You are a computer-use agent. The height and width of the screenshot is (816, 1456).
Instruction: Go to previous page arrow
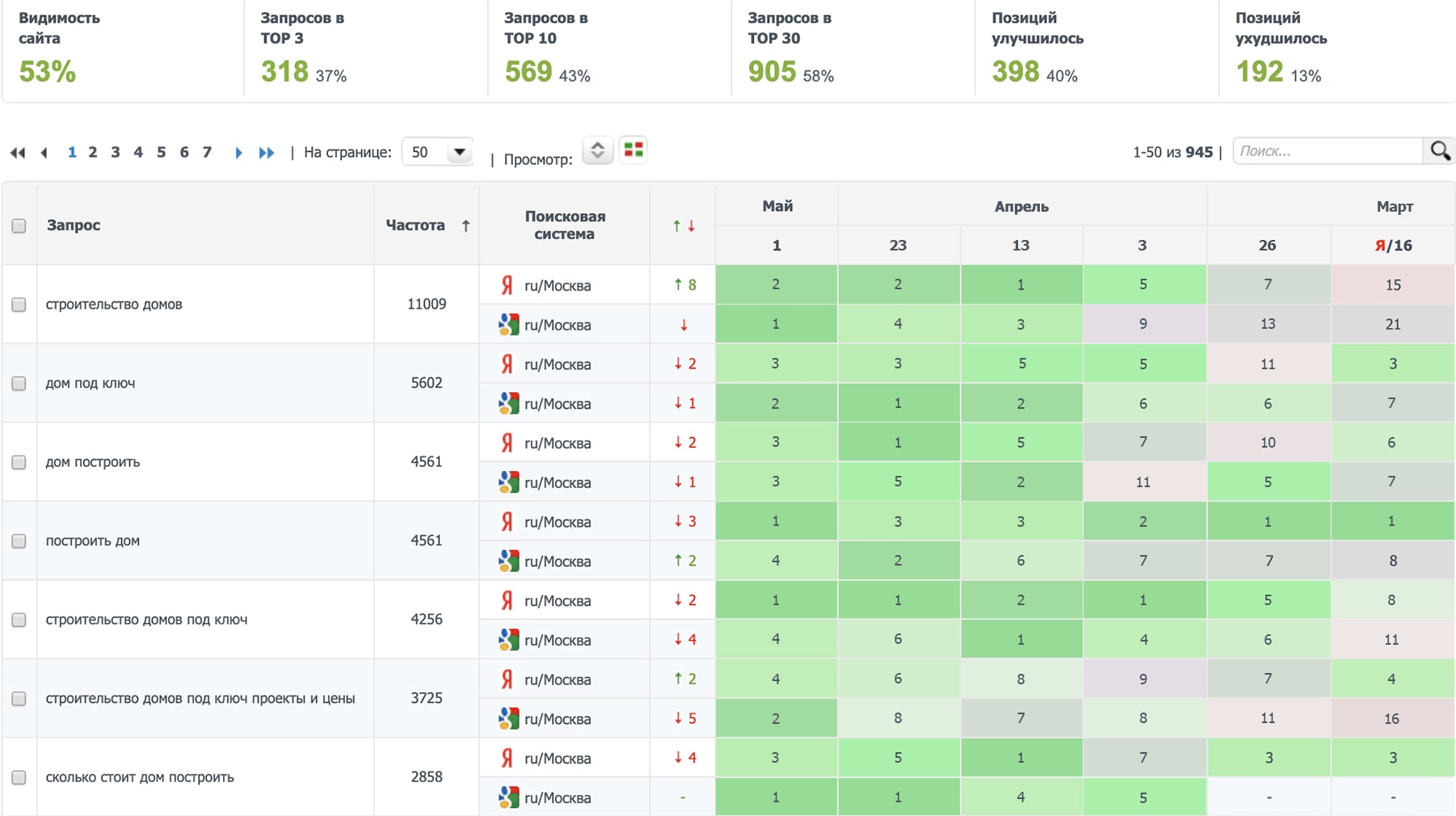coord(44,153)
